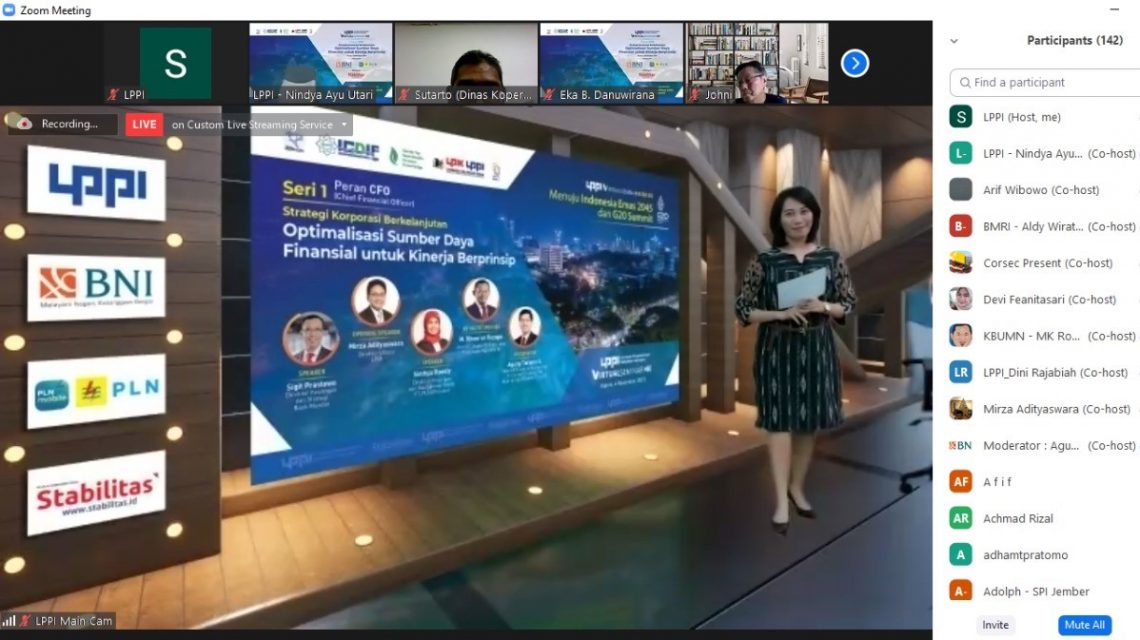Click the LR avatar icon

click(x=961, y=372)
